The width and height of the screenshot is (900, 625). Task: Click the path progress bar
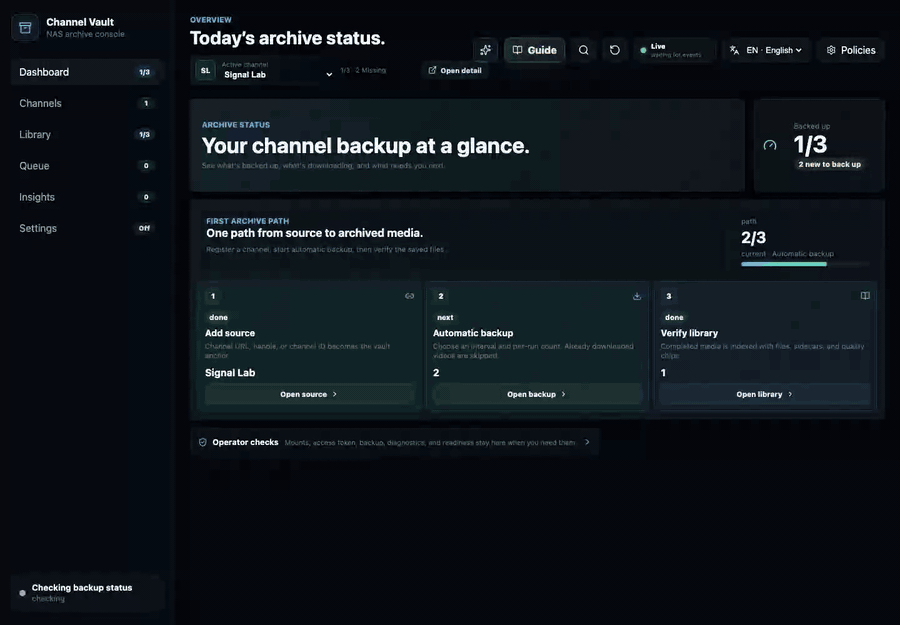(x=805, y=264)
